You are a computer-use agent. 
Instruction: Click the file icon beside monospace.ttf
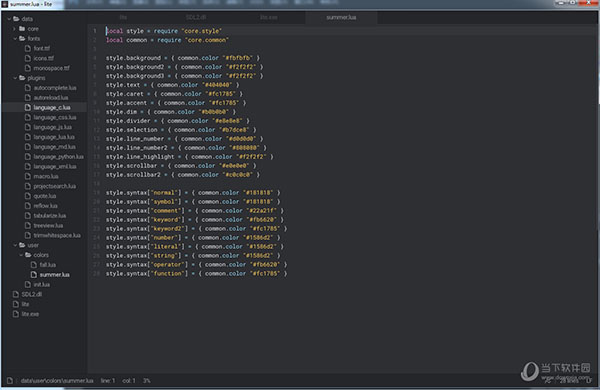(28, 68)
